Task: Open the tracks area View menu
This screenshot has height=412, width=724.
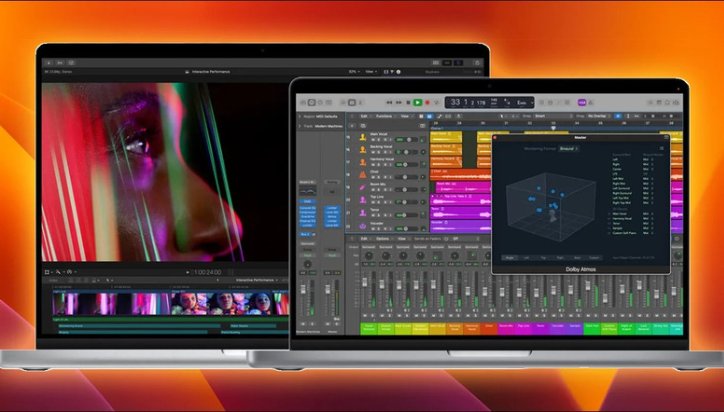Action: click(404, 116)
